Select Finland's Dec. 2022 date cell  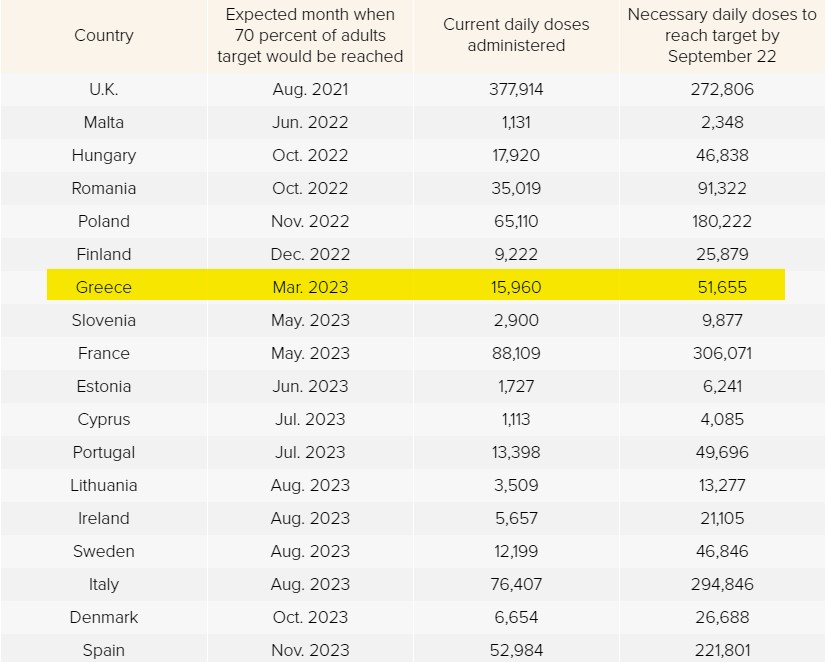pyautogui.click(x=310, y=254)
